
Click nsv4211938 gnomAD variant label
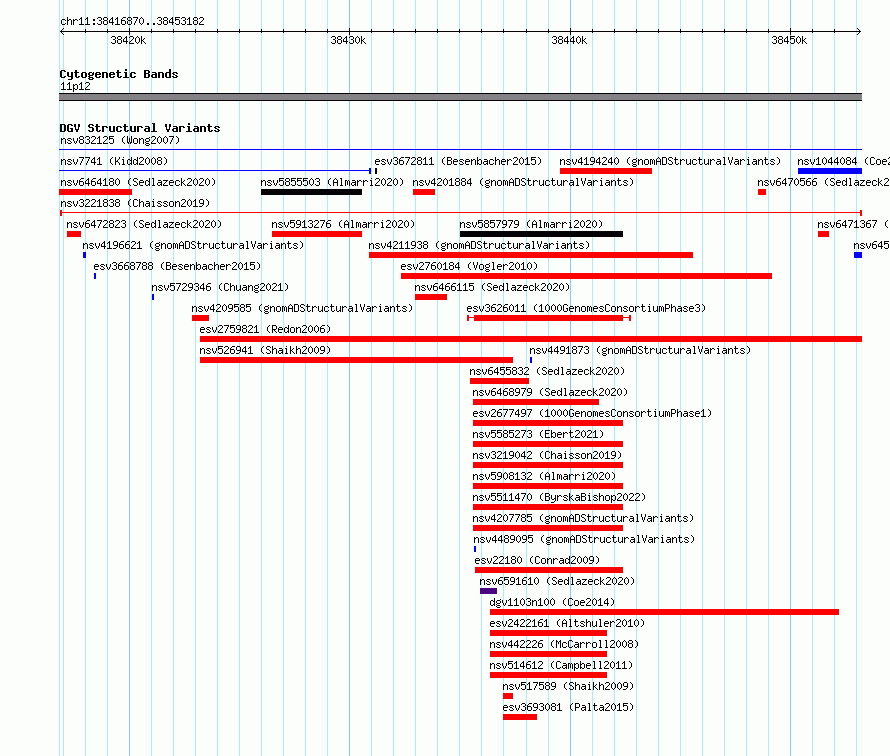479,245
